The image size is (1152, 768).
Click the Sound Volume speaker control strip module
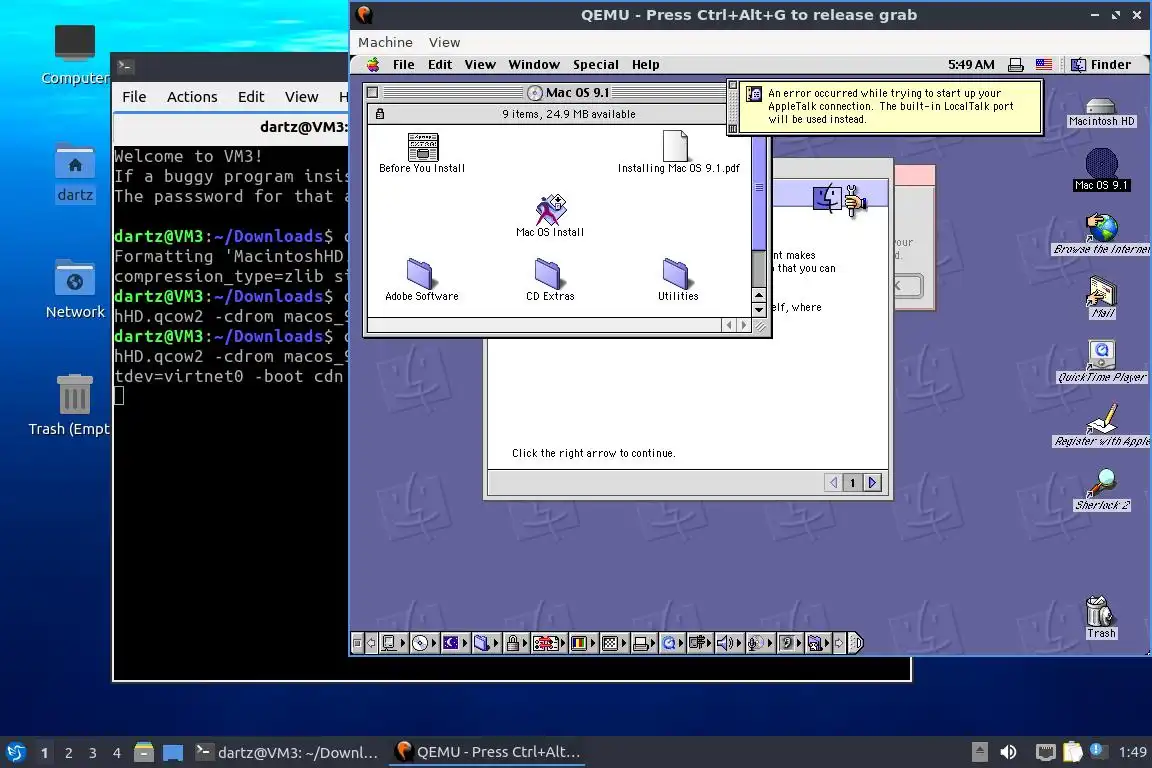click(x=729, y=643)
